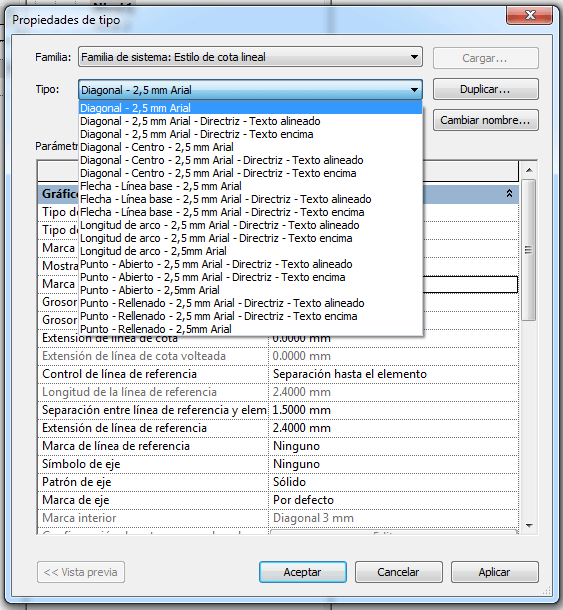Click the Cambiar nombre button
Image resolution: width=563 pixels, height=610 pixels.
[x=486, y=120]
